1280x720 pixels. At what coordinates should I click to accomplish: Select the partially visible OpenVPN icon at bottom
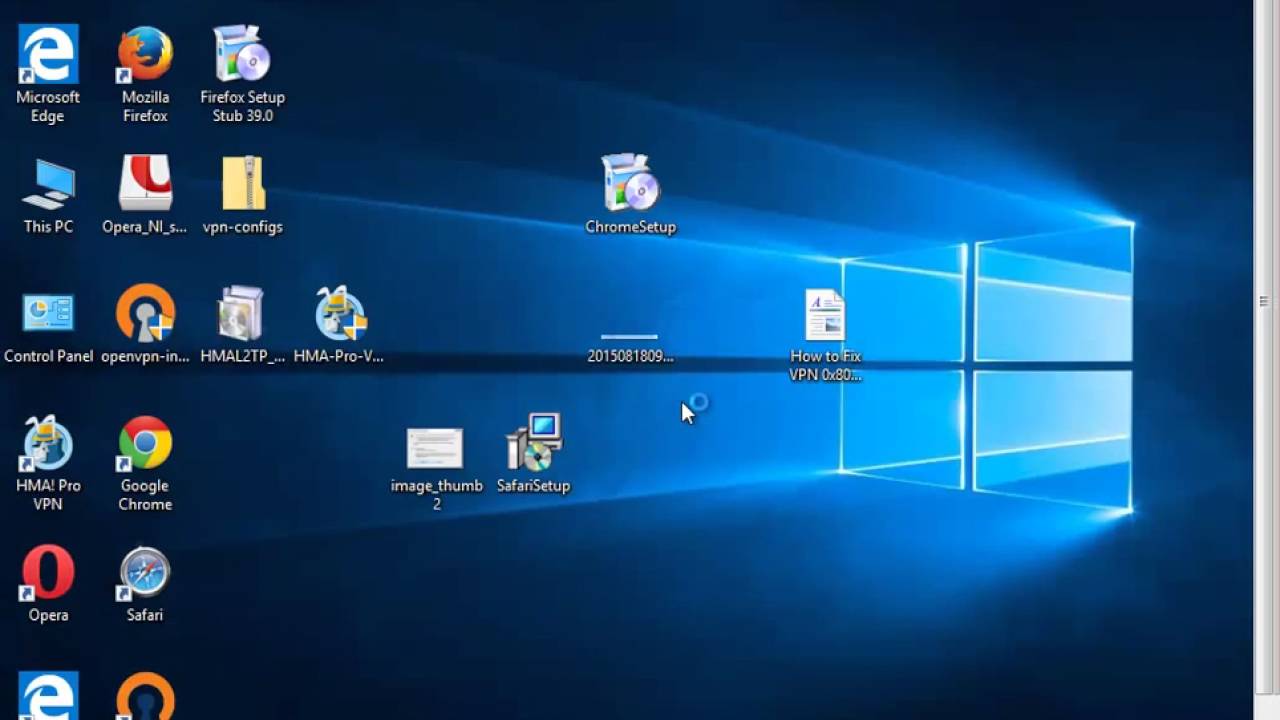145,696
